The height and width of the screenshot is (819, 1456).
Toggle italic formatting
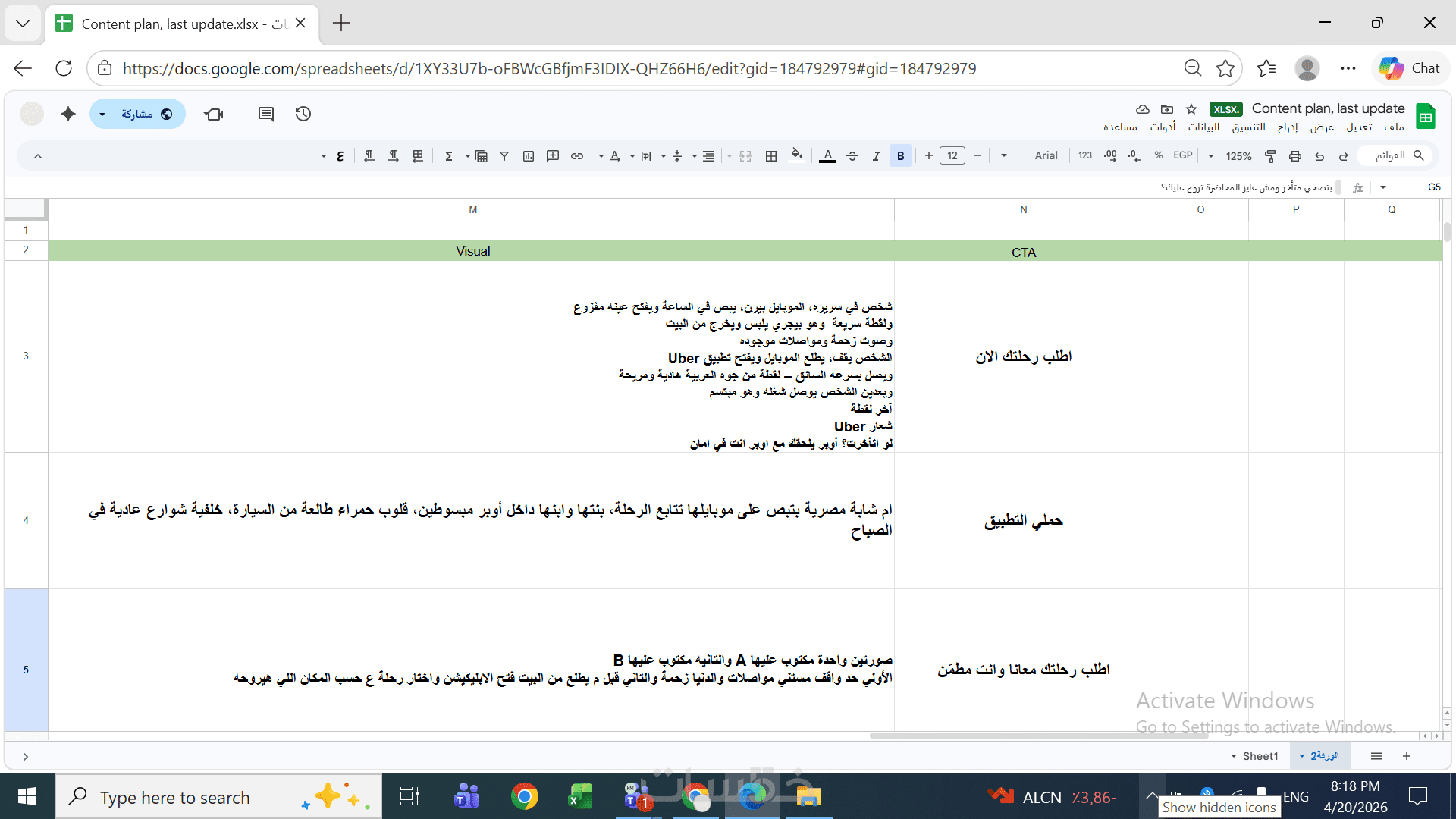click(x=876, y=156)
